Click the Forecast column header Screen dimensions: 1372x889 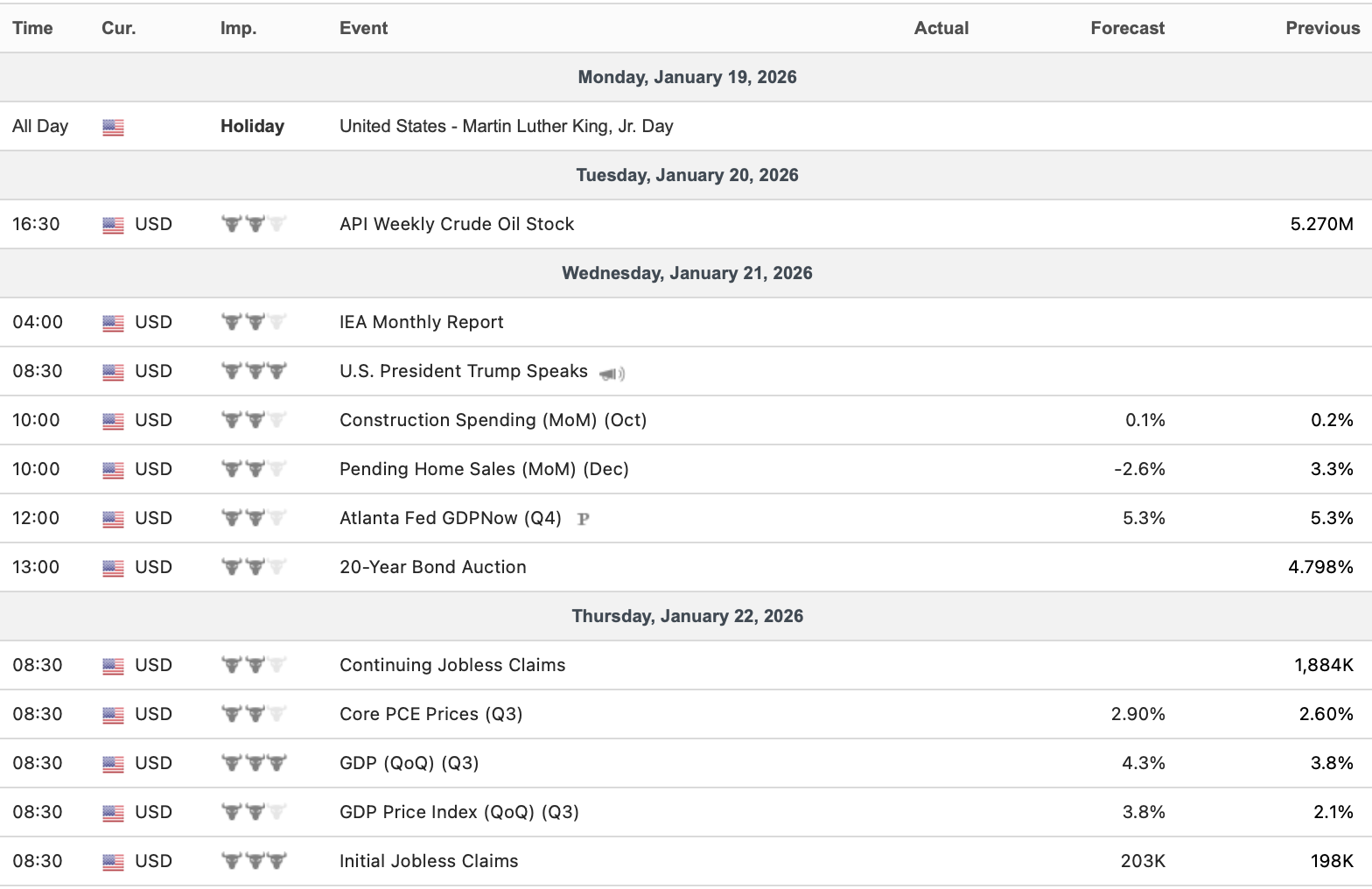[x=1127, y=28]
